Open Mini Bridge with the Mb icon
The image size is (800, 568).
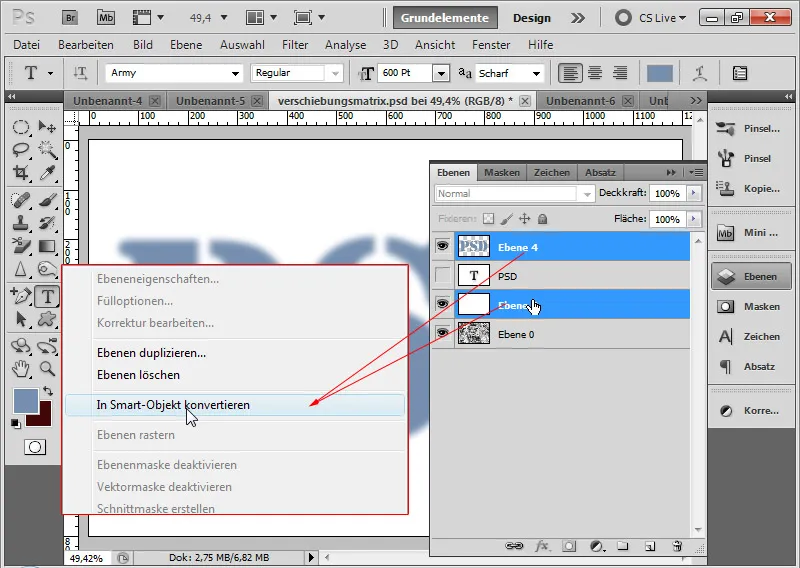point(106,18)
